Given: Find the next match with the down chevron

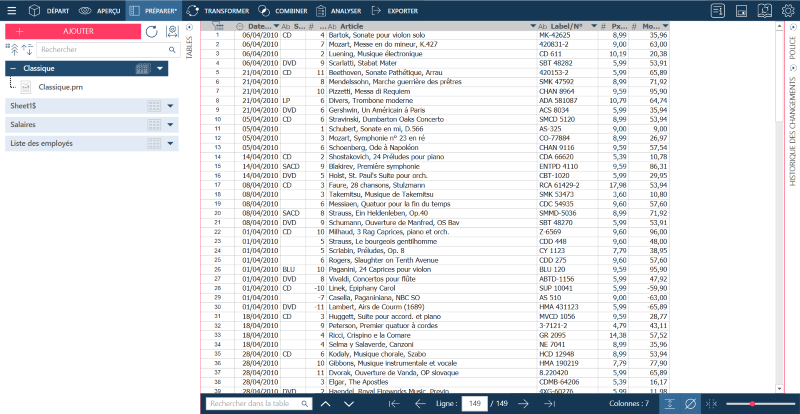Looking at the screenshot, I should click(349, 404).
